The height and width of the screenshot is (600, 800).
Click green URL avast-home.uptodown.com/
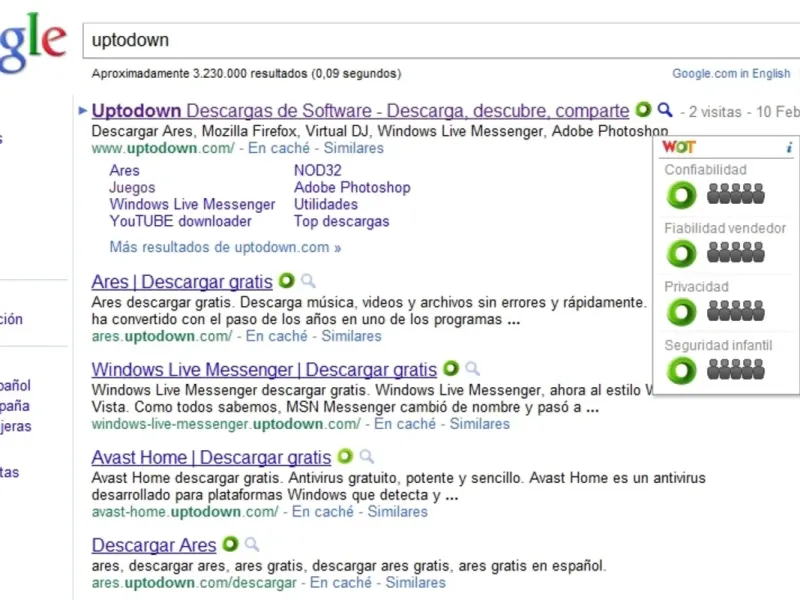(x=185, y=512)
